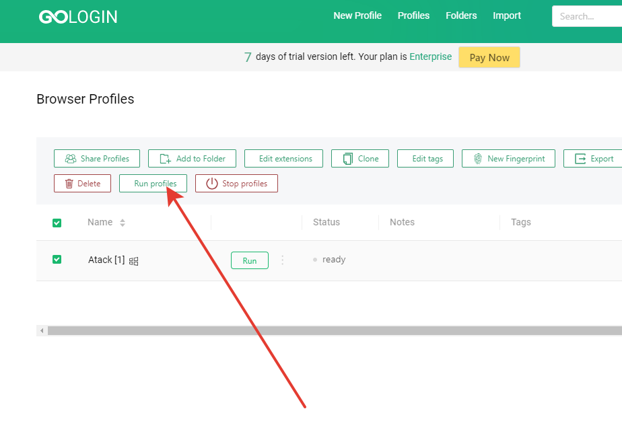The height and width of the screenshot is (422, 624).
Task: Click the Run profiles button
Action: pos(153,184)
